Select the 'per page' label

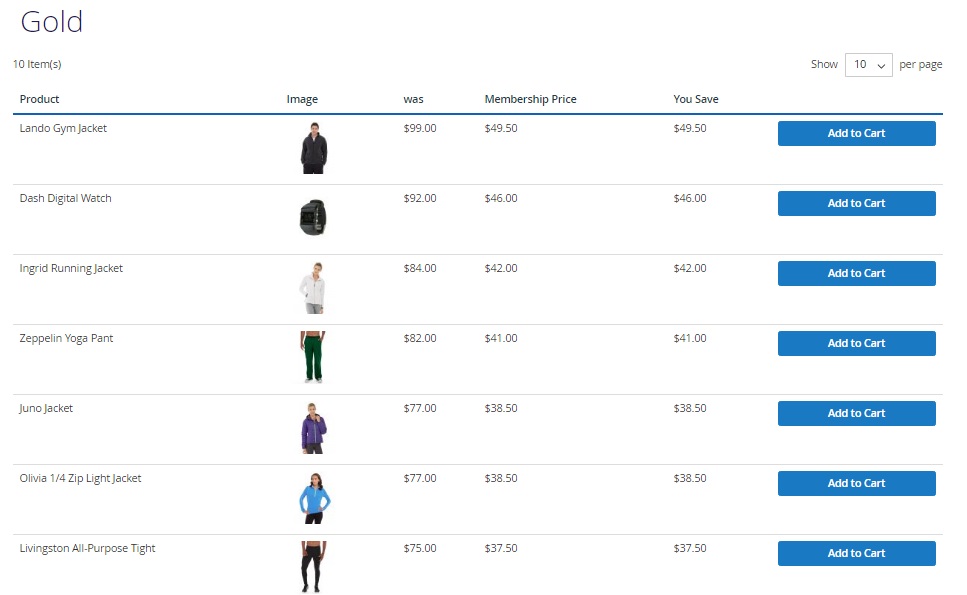pos(921,65)
